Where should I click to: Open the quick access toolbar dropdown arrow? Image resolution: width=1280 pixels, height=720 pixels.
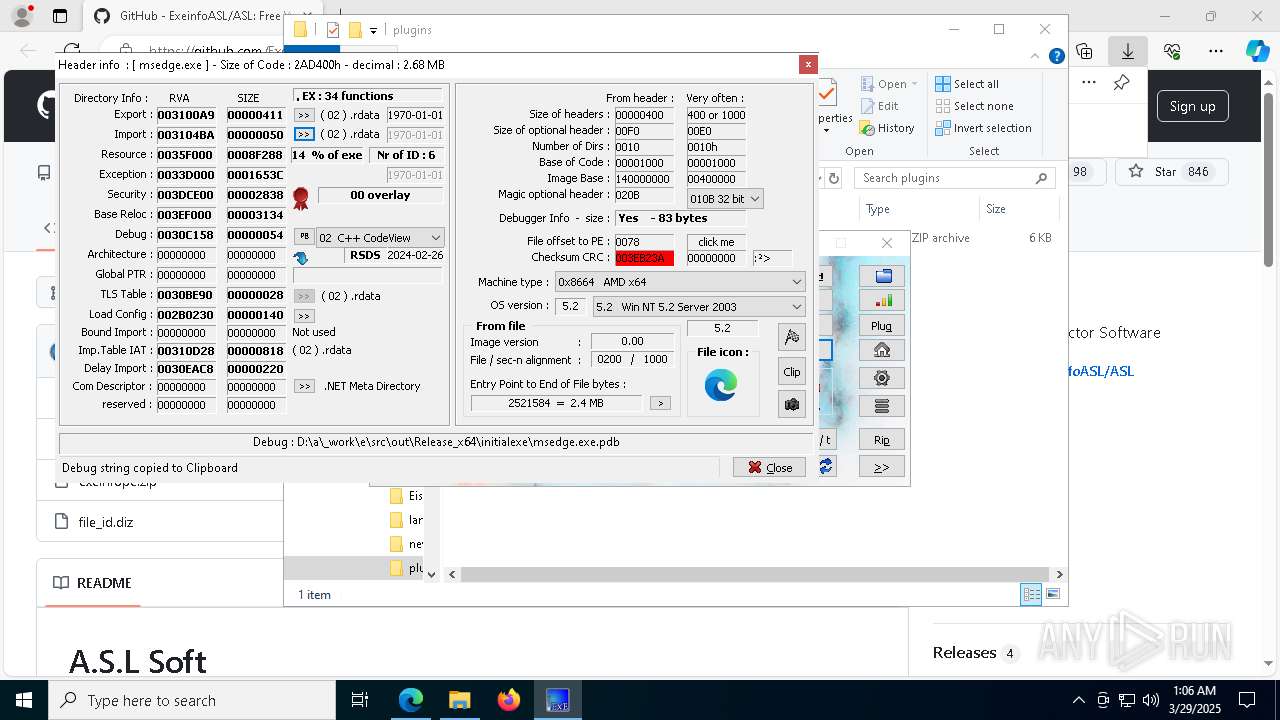373,31
